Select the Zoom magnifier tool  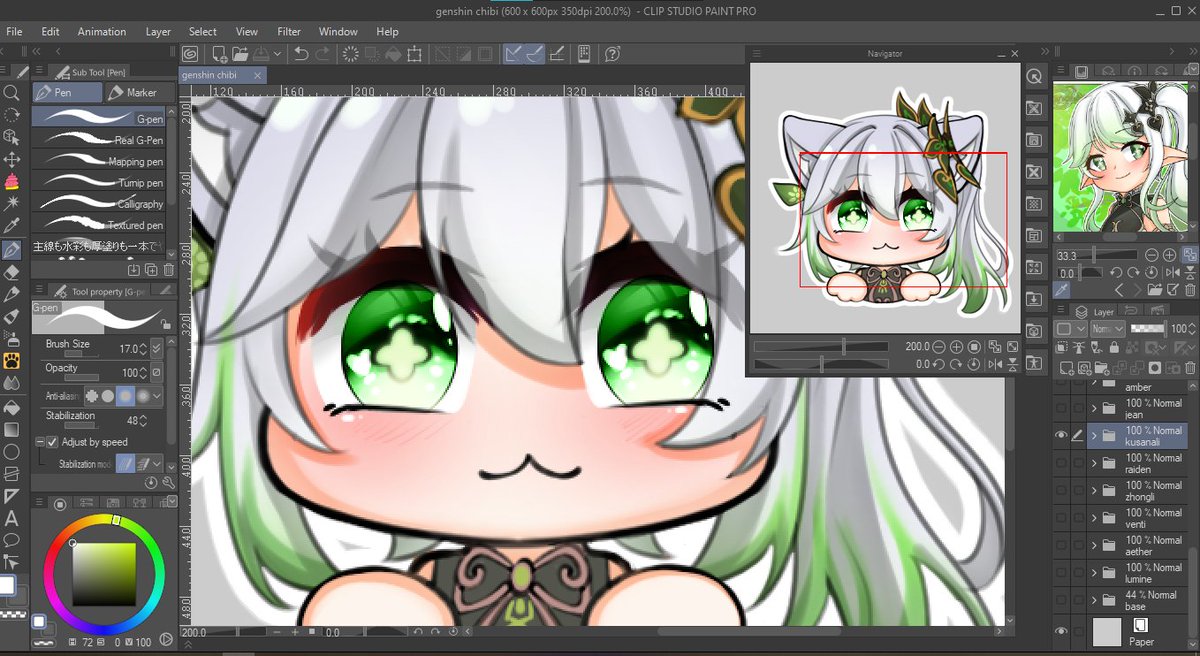11,92
